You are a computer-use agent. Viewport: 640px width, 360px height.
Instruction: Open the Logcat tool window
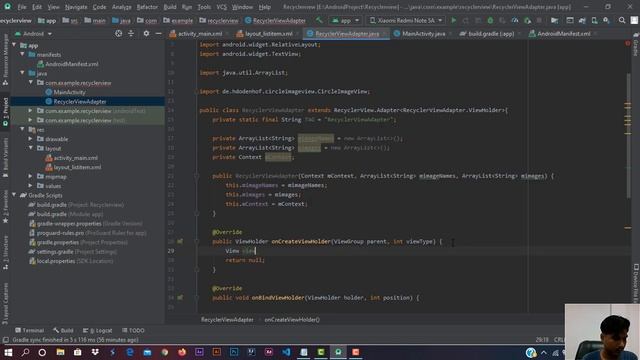click(x=98, y=331)
